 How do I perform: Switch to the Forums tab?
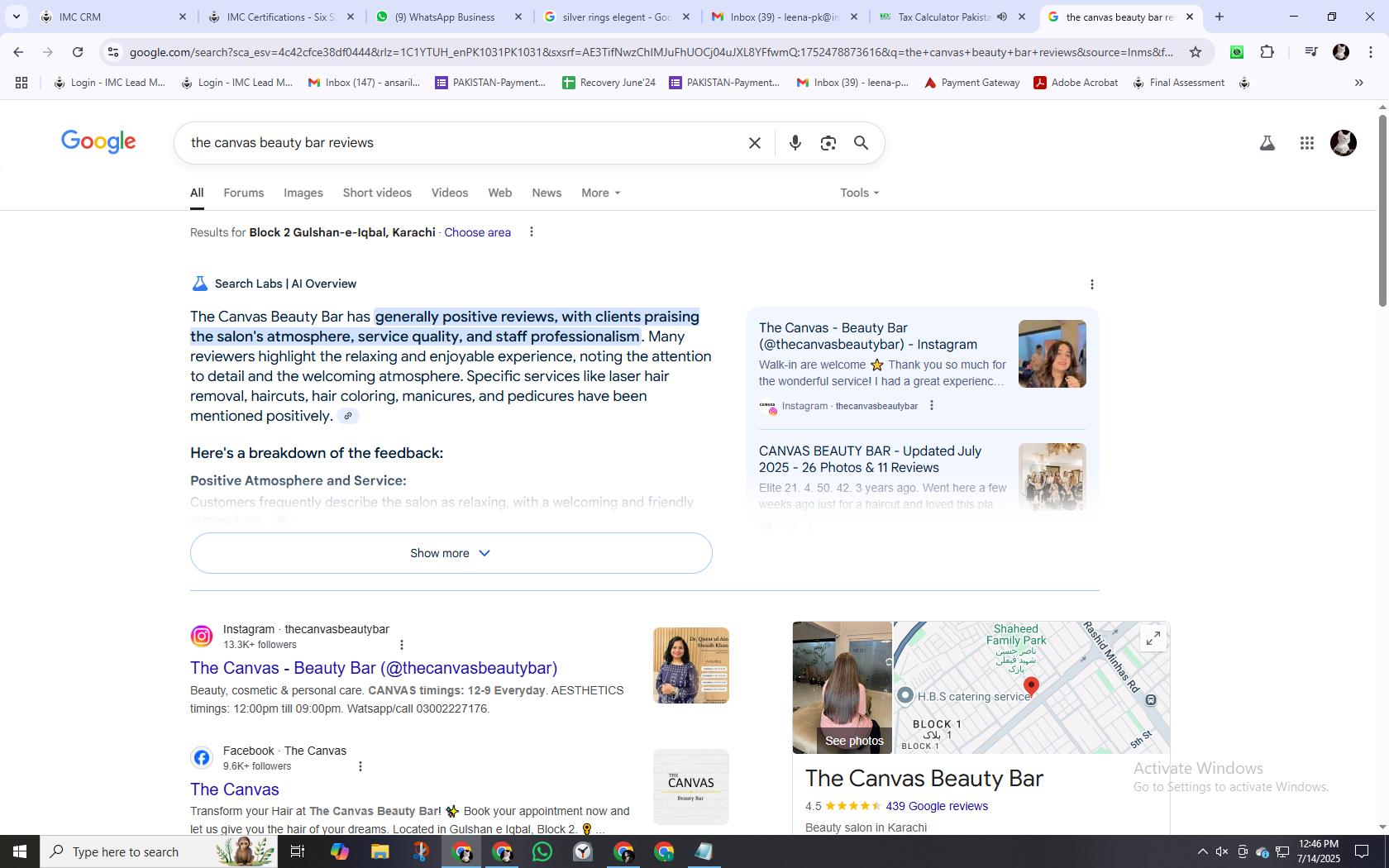(x=244, y=193)
